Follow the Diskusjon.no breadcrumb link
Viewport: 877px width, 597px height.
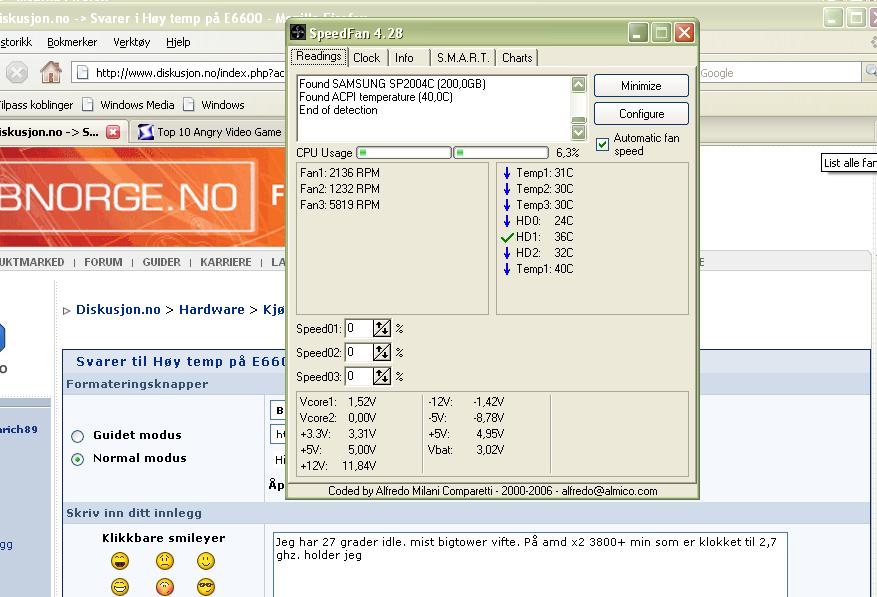click(x=118, y=309)
